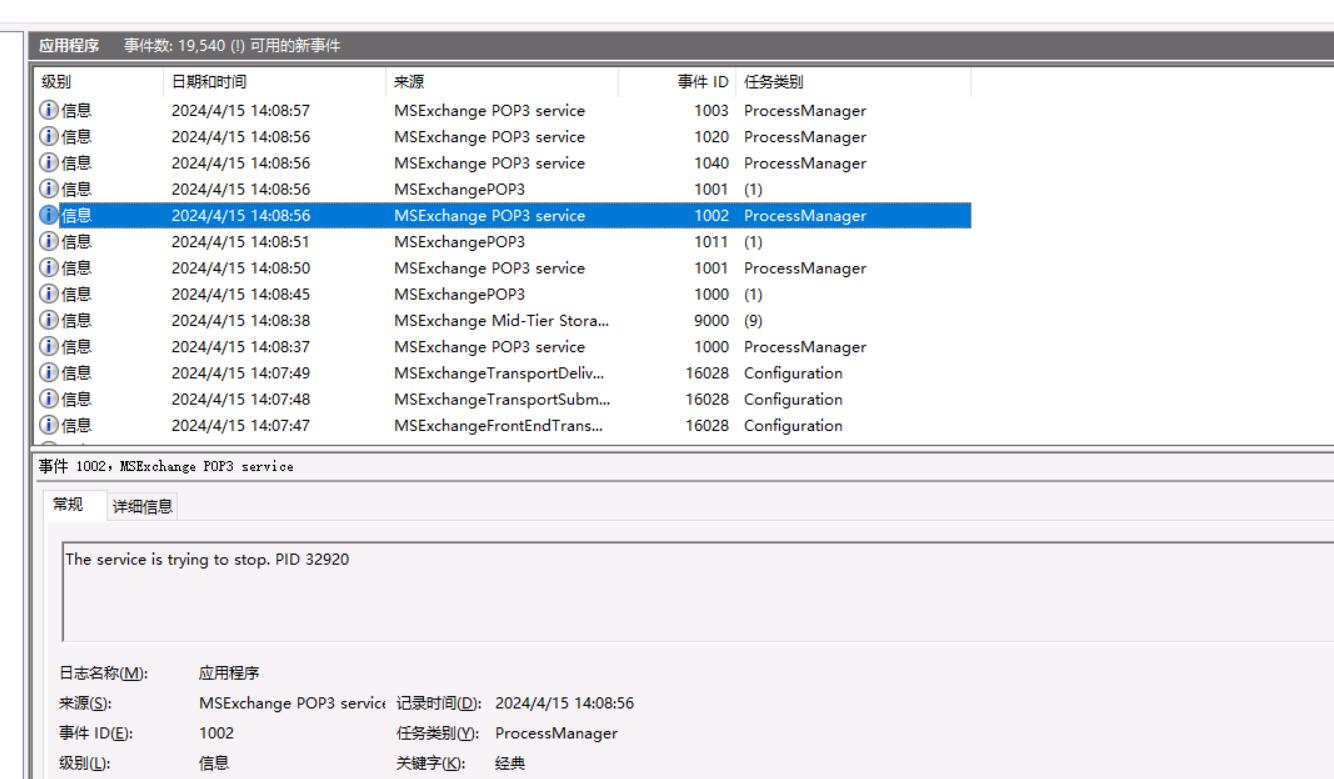Select MSExchangeTransportSubm... source cell
The height and width of the screenshot is (779, 1334).
[503, 400]
